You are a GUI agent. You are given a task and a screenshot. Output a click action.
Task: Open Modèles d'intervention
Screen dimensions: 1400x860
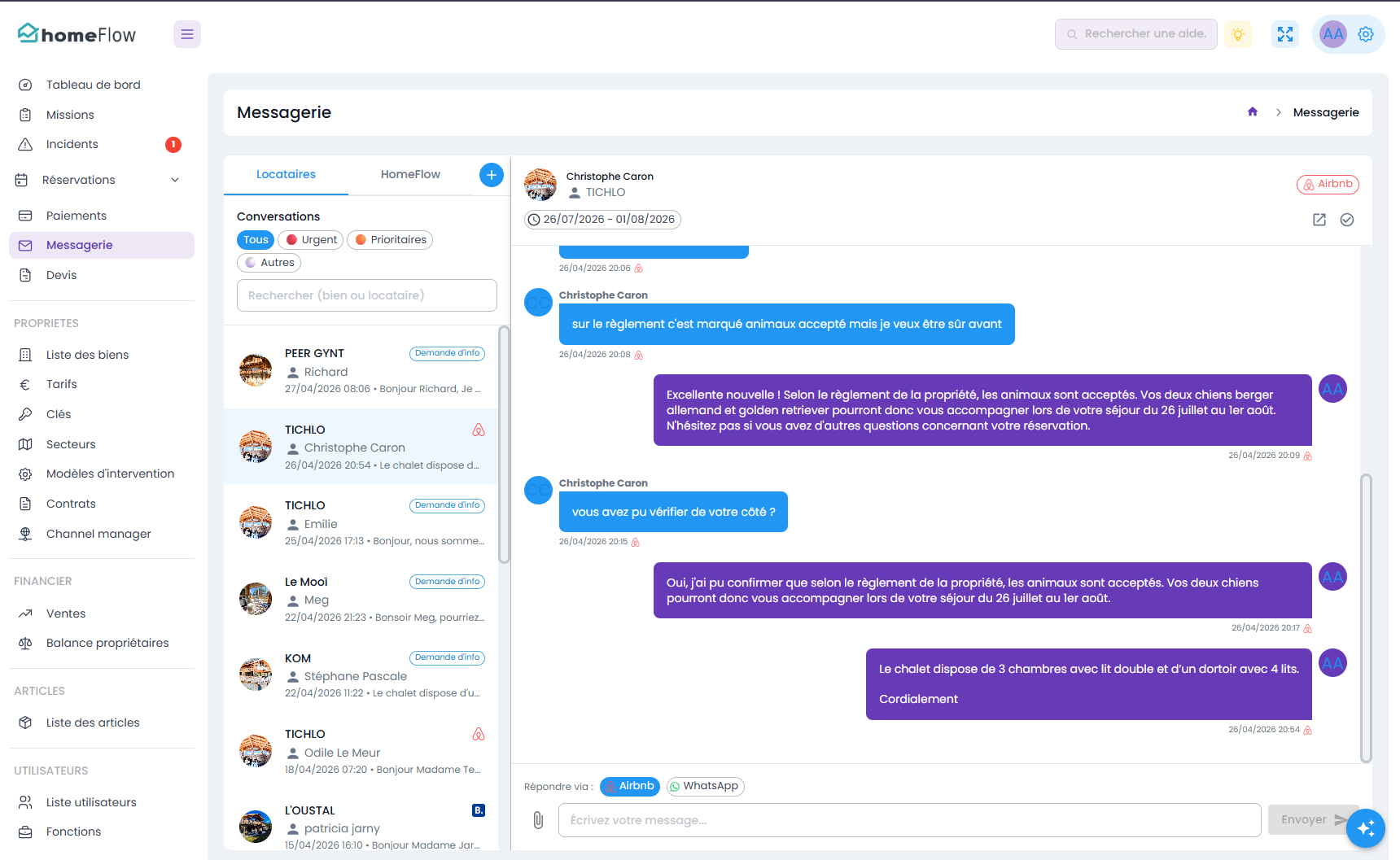(102, 474)
